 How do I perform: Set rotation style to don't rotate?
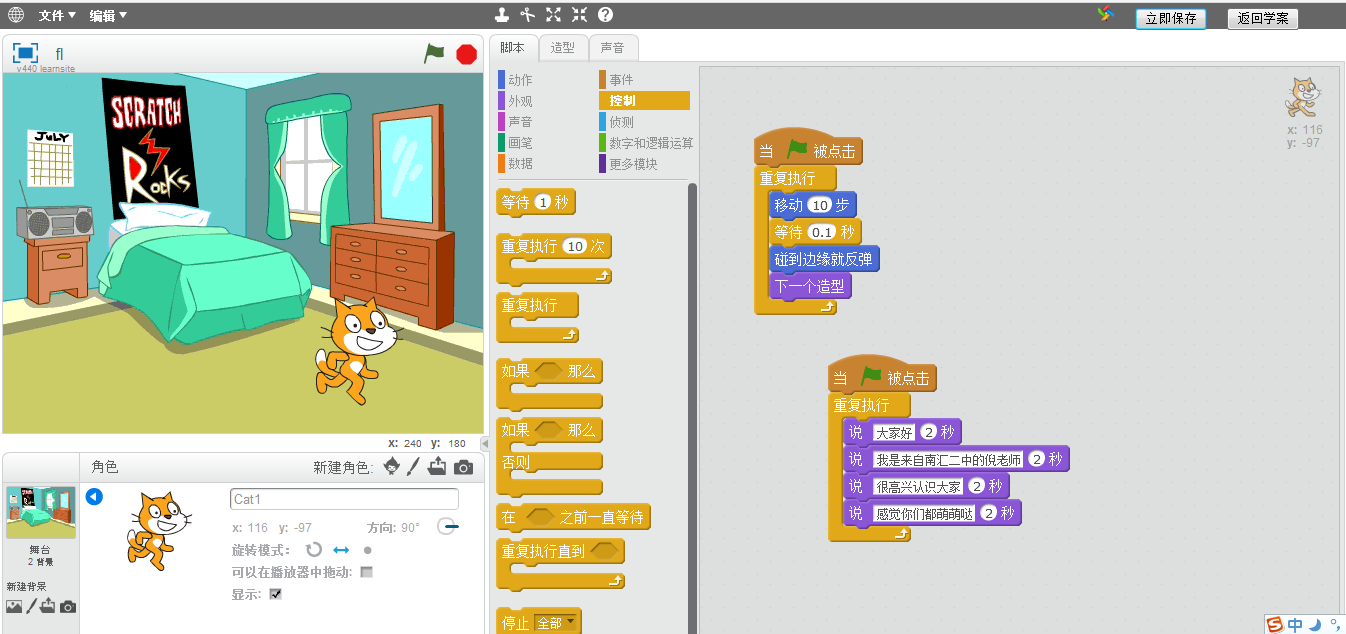click(367, 550)
